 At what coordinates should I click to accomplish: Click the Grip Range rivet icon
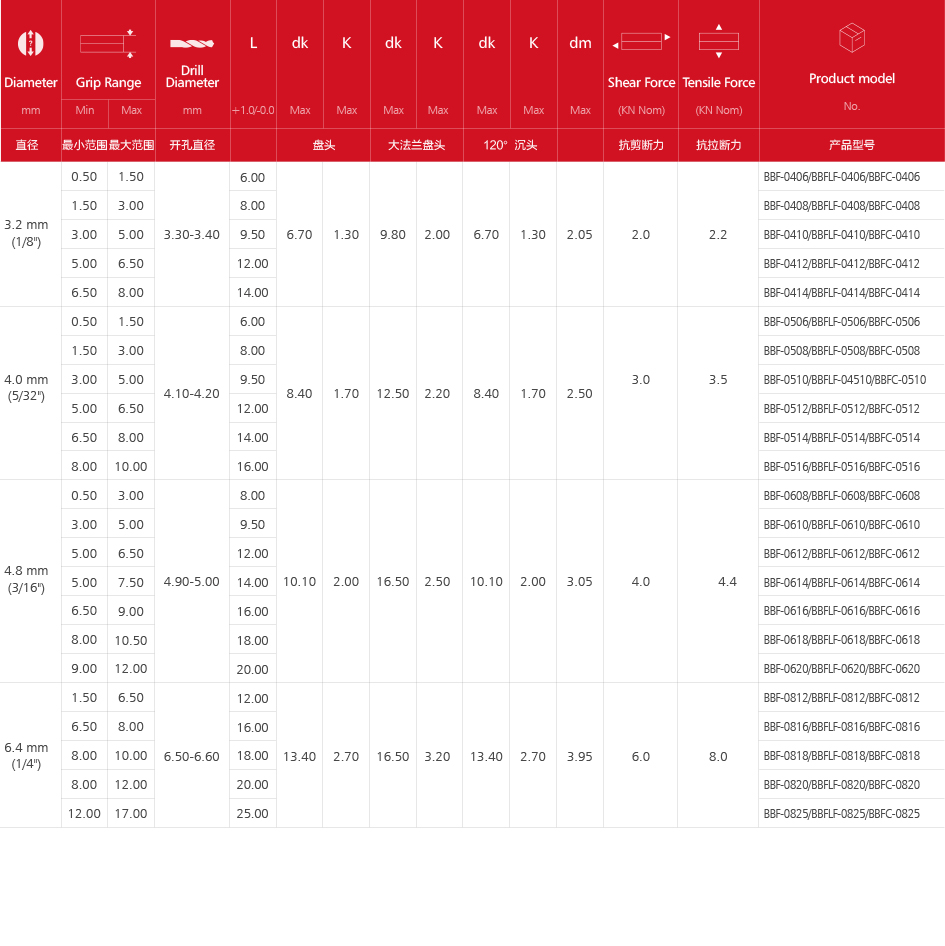point(107,42)
